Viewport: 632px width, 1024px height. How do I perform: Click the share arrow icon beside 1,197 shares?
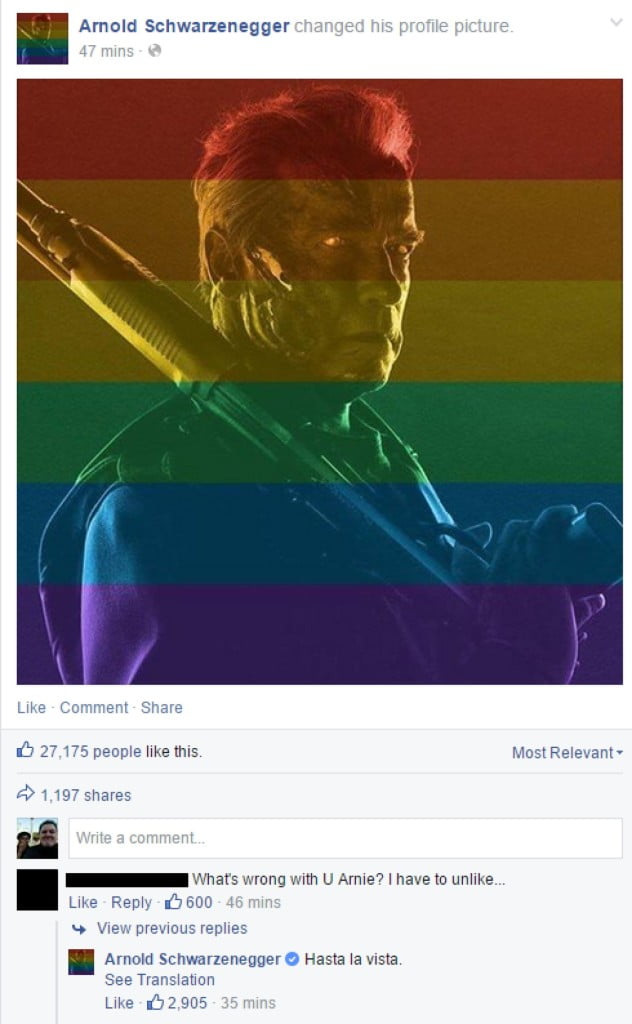point(25,794)
